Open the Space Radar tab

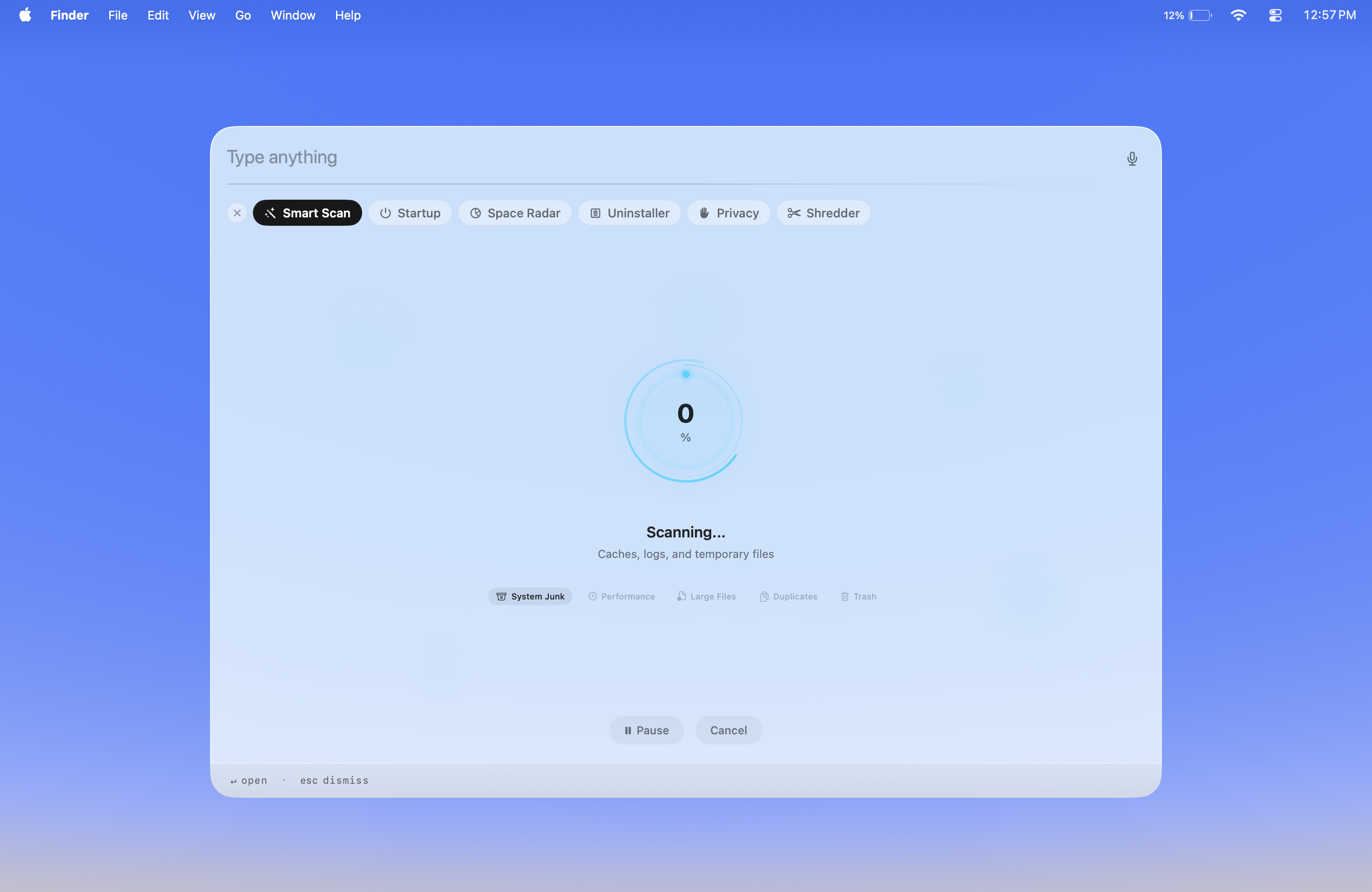[x=515, y=213]
